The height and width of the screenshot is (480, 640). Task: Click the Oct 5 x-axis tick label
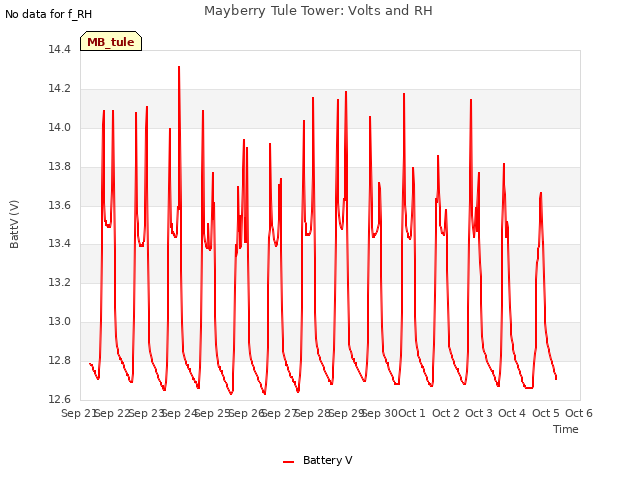click(x=546, y=413)
